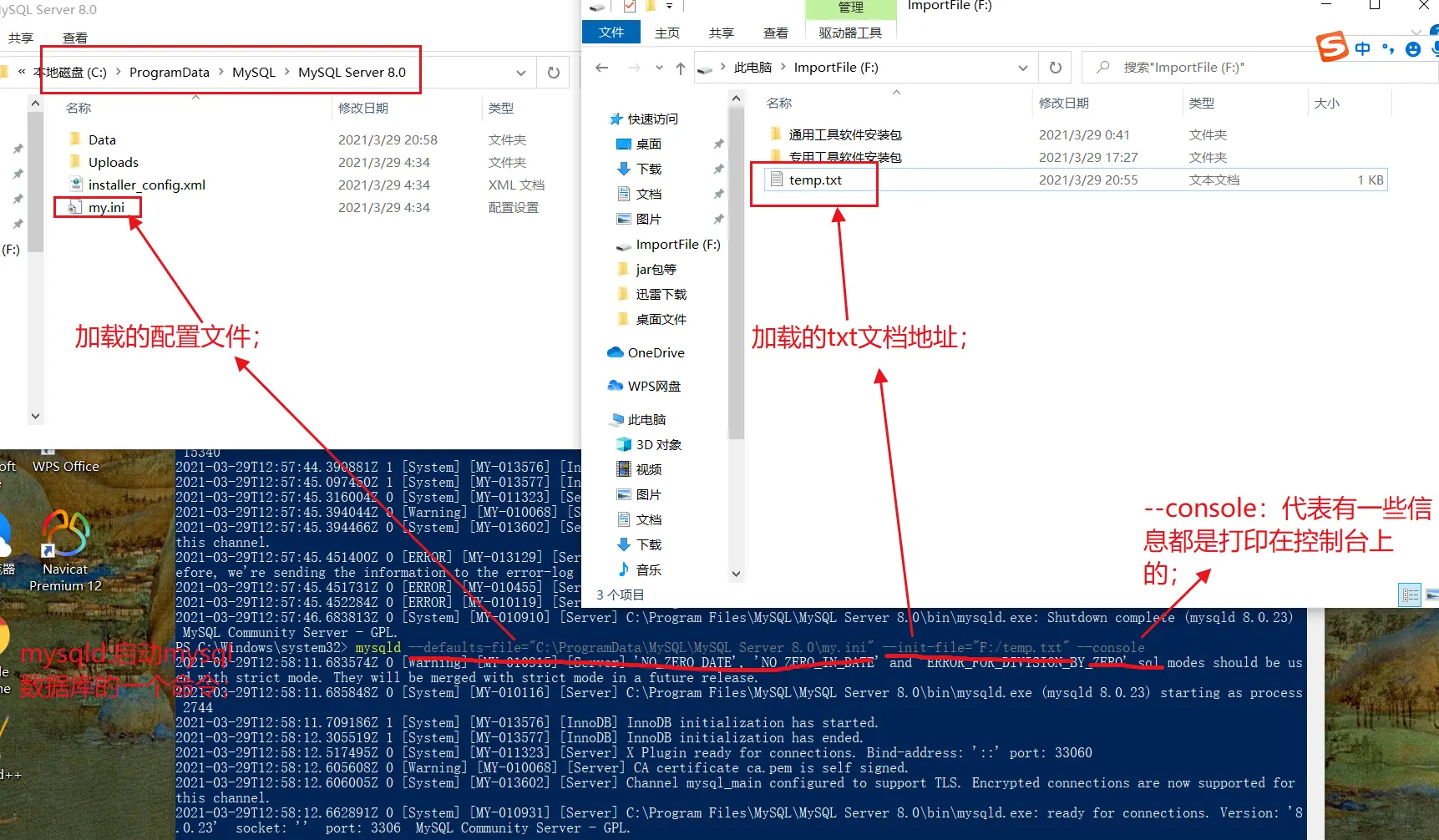Refresh the MySQL Server 8.0 folder
1439x840 pixels.
(553, 73)
